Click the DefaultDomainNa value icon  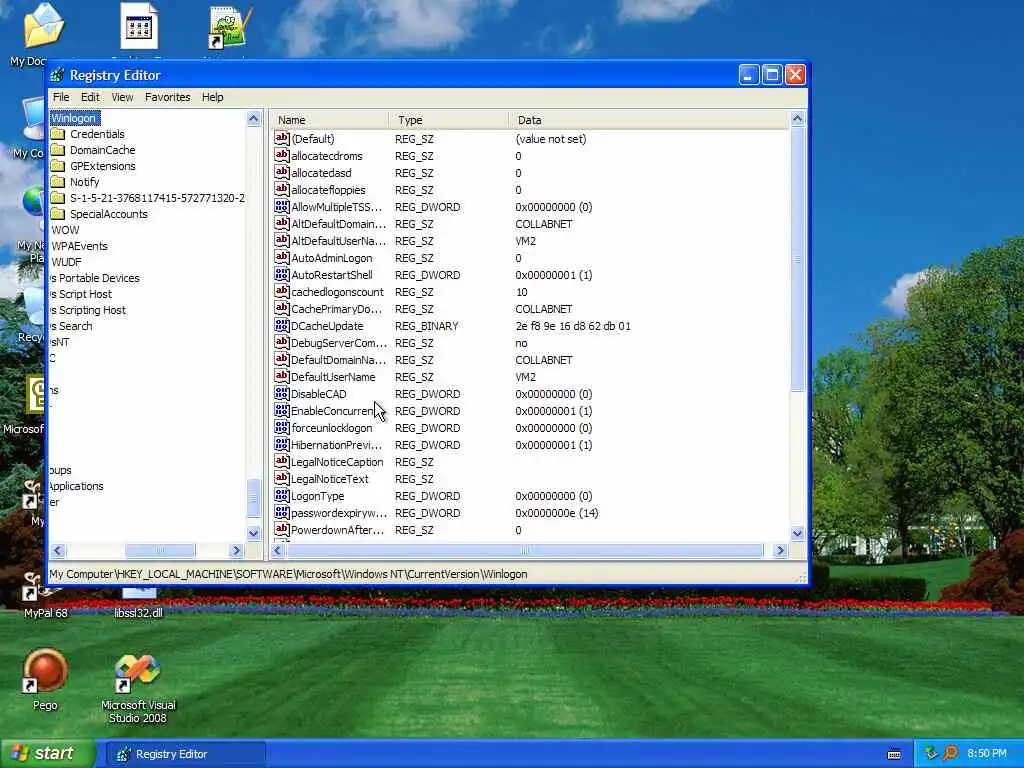click(x=281, y=359)
